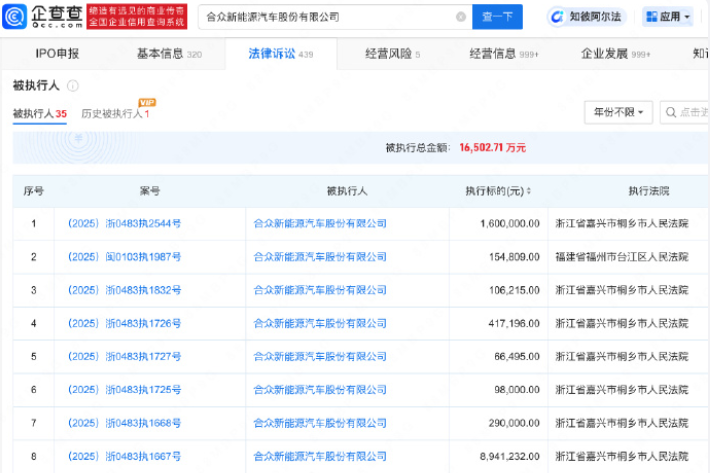Open the 年份不限 year dropdown

618,112
